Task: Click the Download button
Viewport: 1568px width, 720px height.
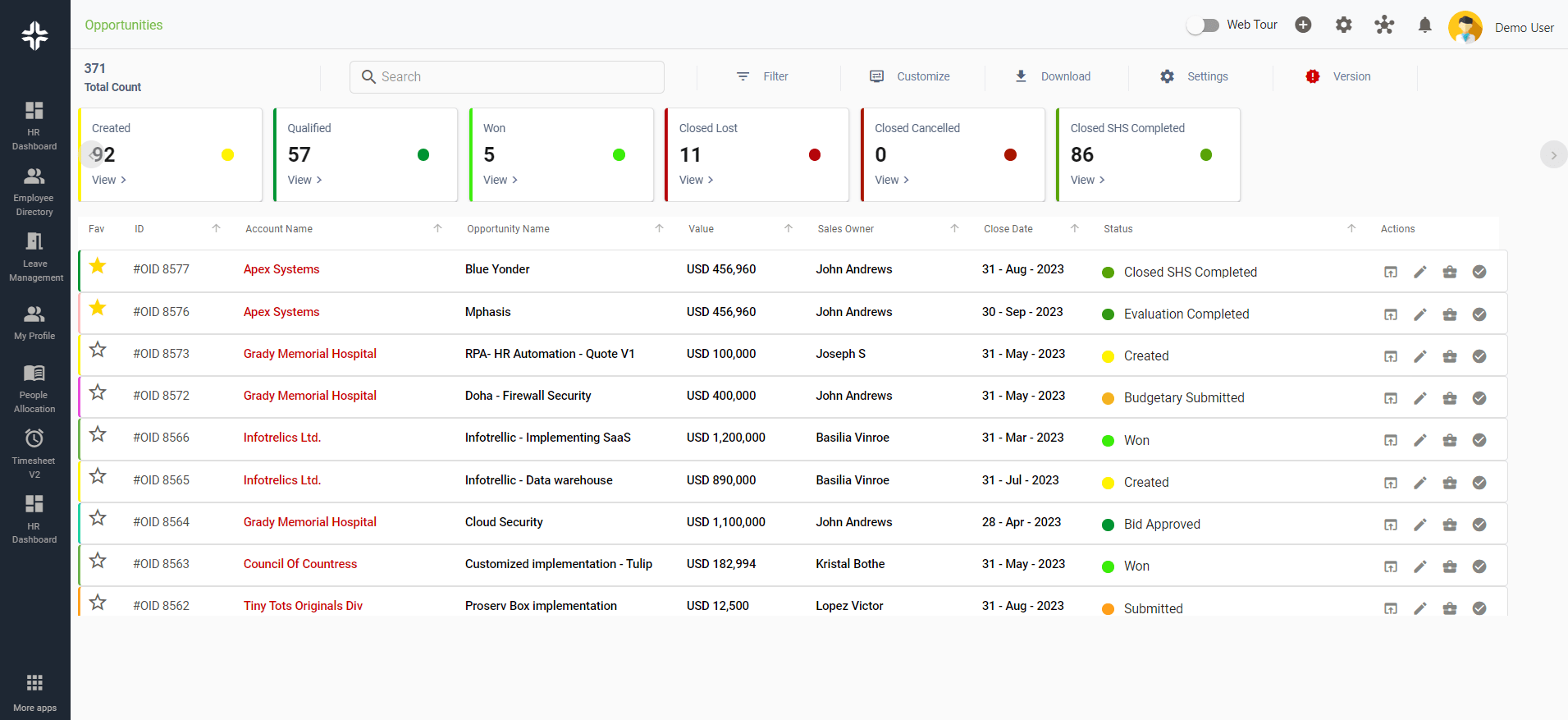Action: (1053, 76)
